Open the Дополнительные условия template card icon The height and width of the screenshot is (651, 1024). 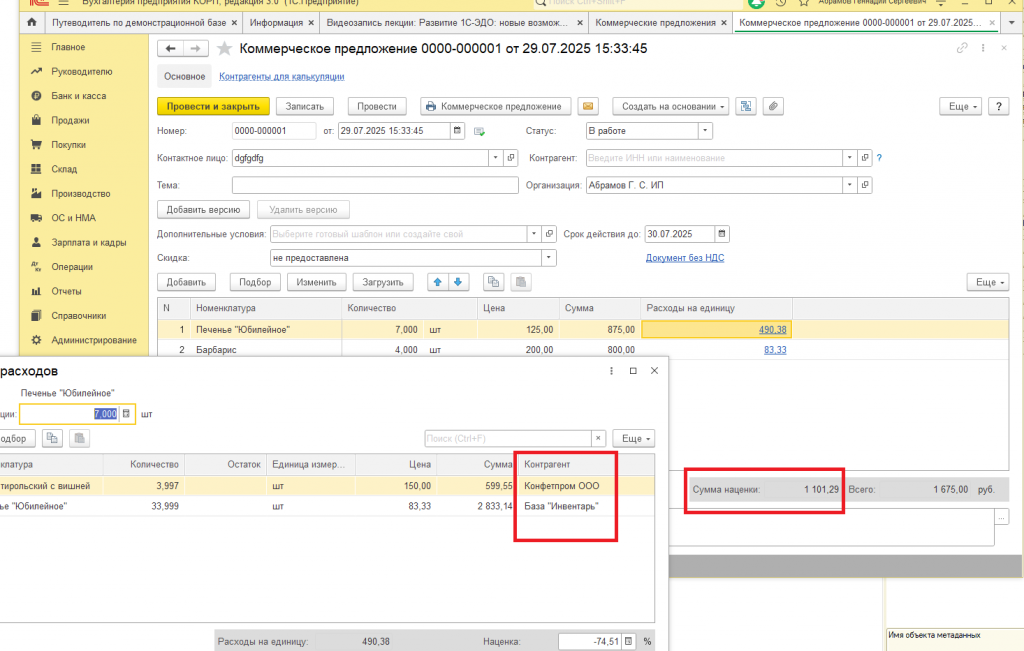[549, 234]
